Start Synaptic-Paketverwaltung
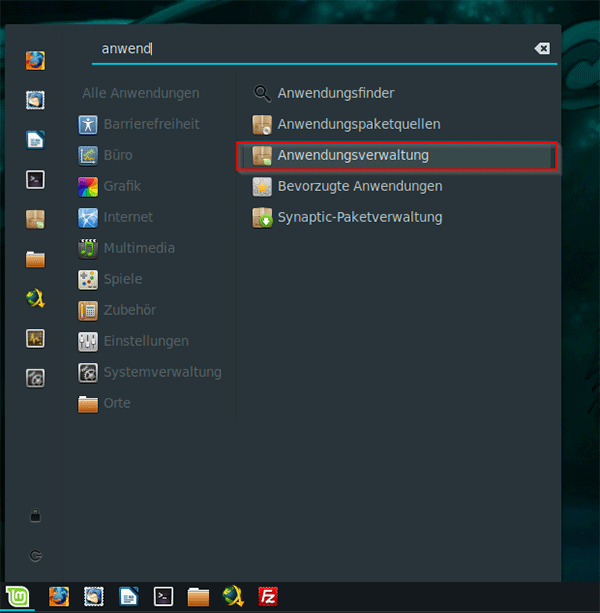Screen dimensions: 600x613 tap(359, 217)
